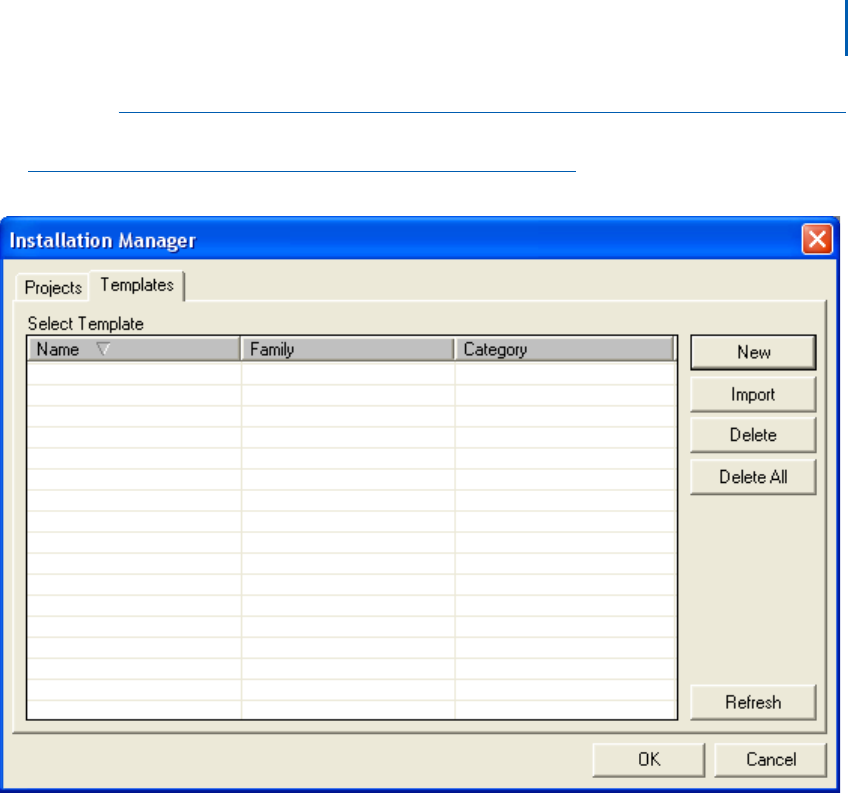Click the Select Template label
Screen dimensions: 848x793
coord(85,324)
